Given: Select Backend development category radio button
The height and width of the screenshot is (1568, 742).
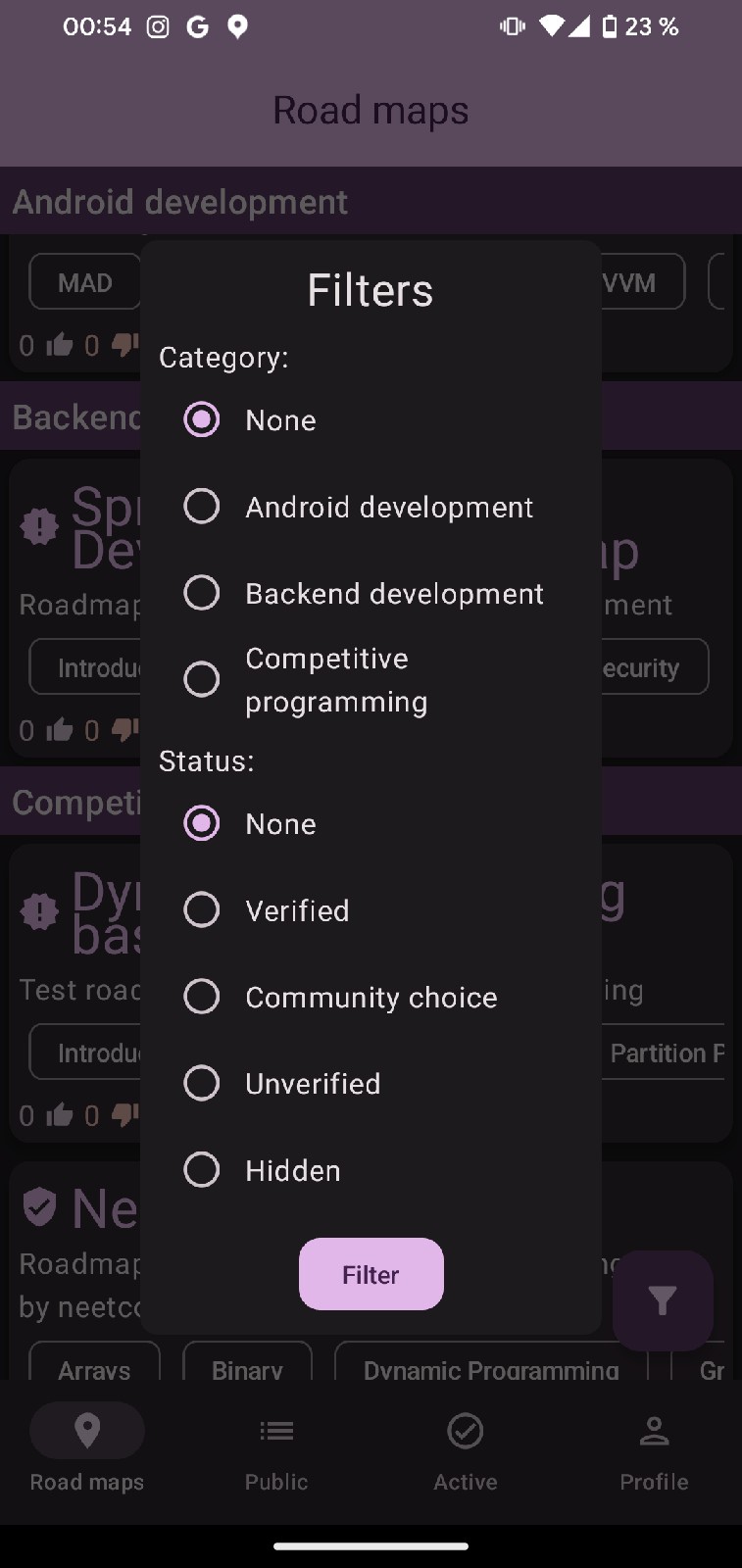Looking at the screenshot, I should tap(202, 593).
